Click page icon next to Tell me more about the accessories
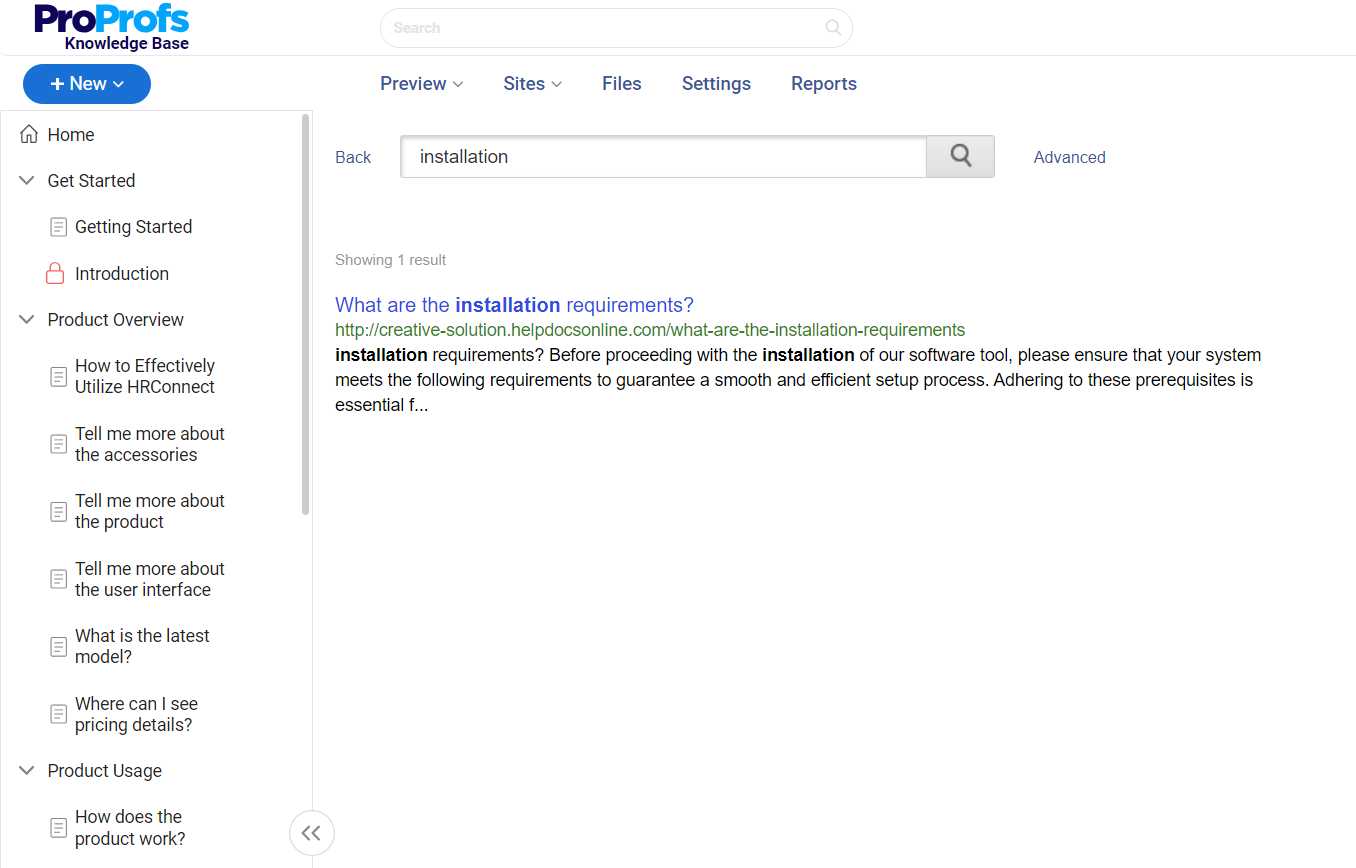The height and width of the screenshot is (868, 1356). [x=59, y=444]
